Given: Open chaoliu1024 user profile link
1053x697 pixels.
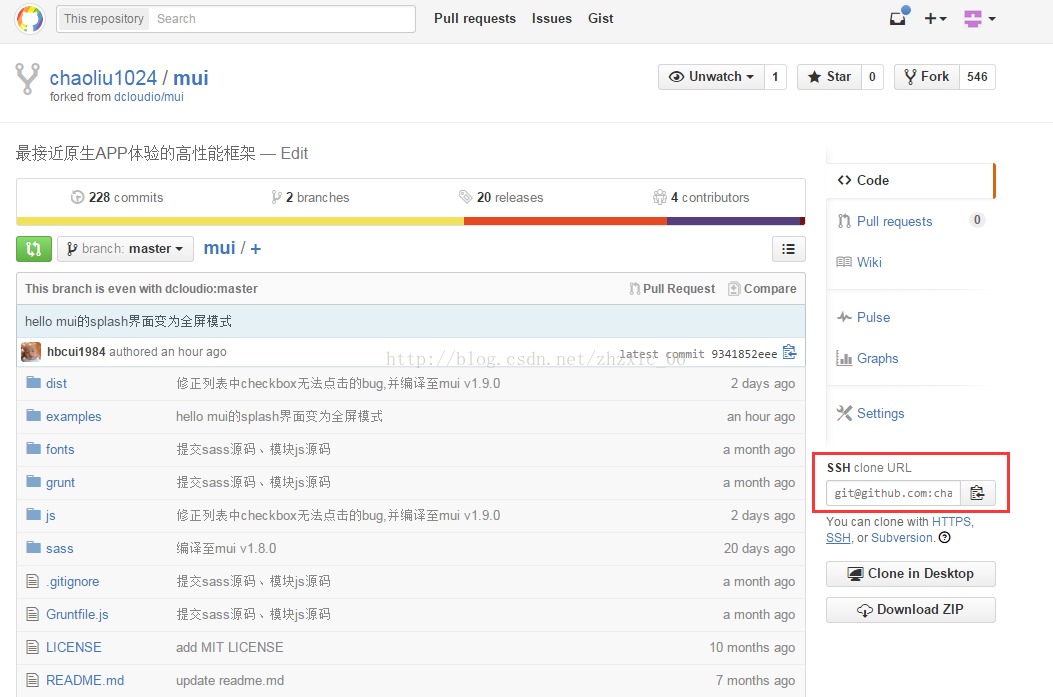Looking at the screenshot, I should point(103,78).
